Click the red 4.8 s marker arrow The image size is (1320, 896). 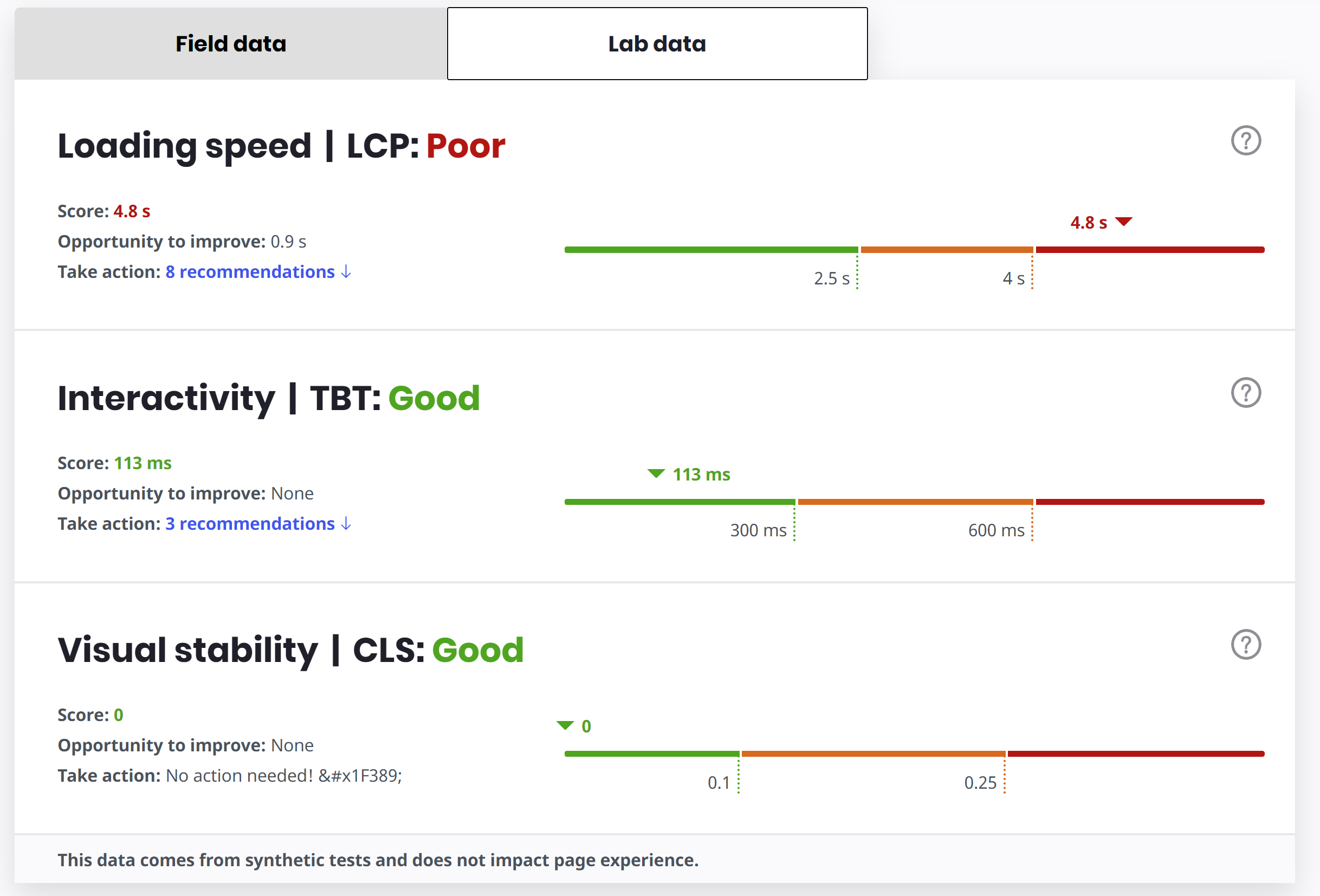coord(1123,222)
